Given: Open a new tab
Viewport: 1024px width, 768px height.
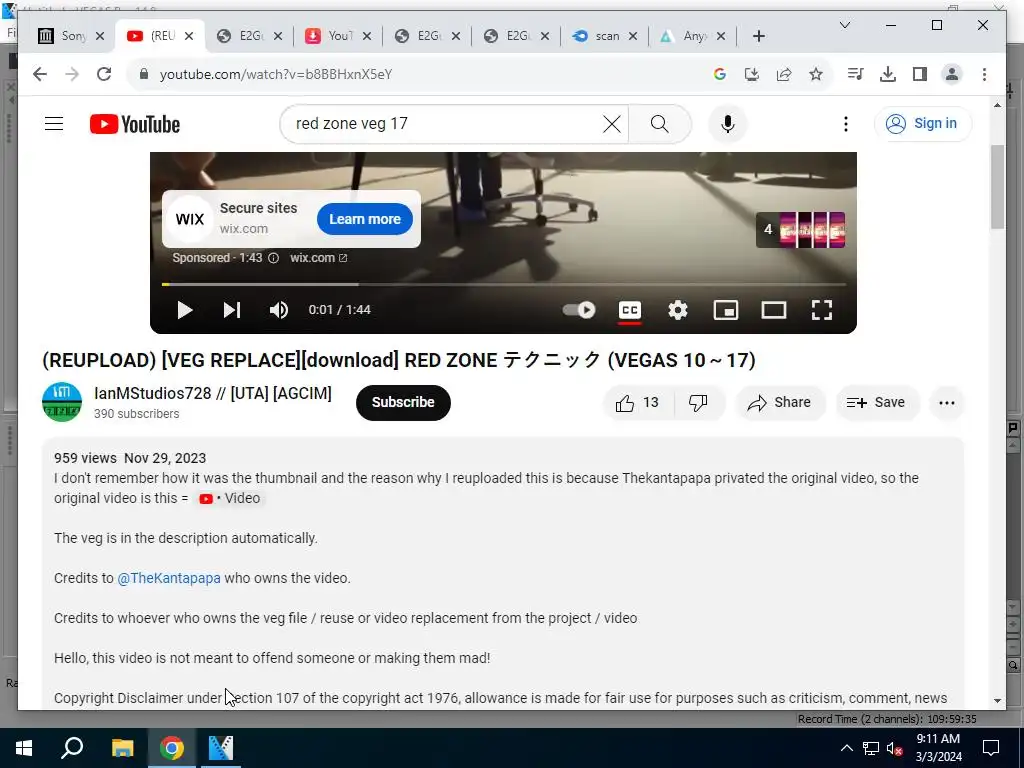Looking at the screenshot, I should click(758, 36).
